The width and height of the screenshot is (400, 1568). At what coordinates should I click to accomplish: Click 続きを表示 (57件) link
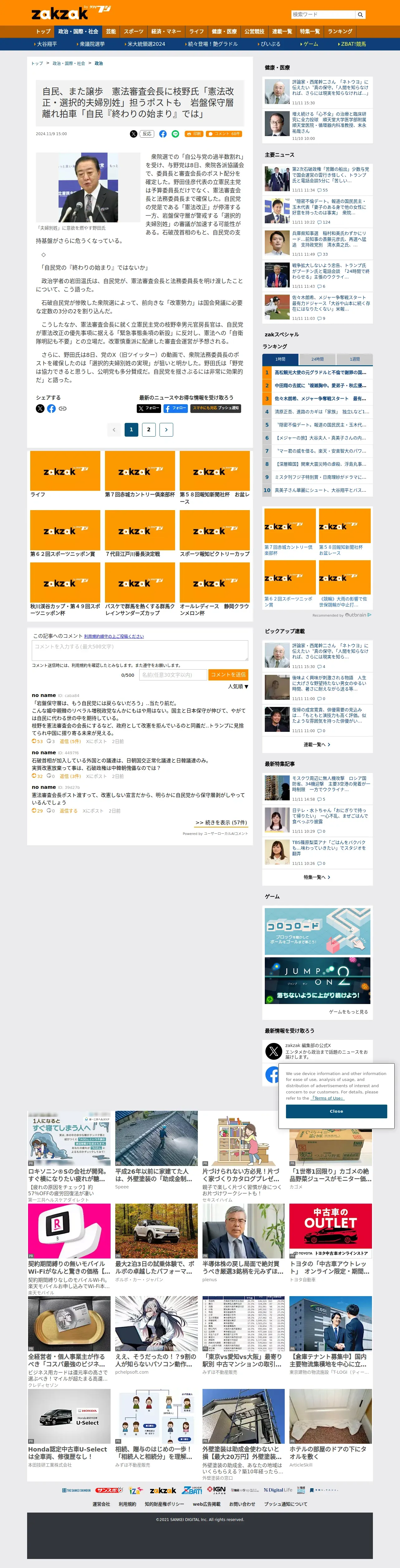coord(221,822)
